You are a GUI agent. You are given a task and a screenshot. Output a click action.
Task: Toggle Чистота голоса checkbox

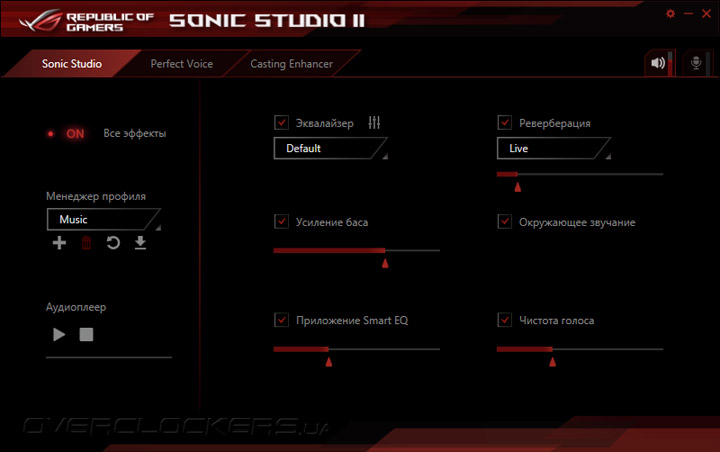pyautogui.click(x=505, y=320)
